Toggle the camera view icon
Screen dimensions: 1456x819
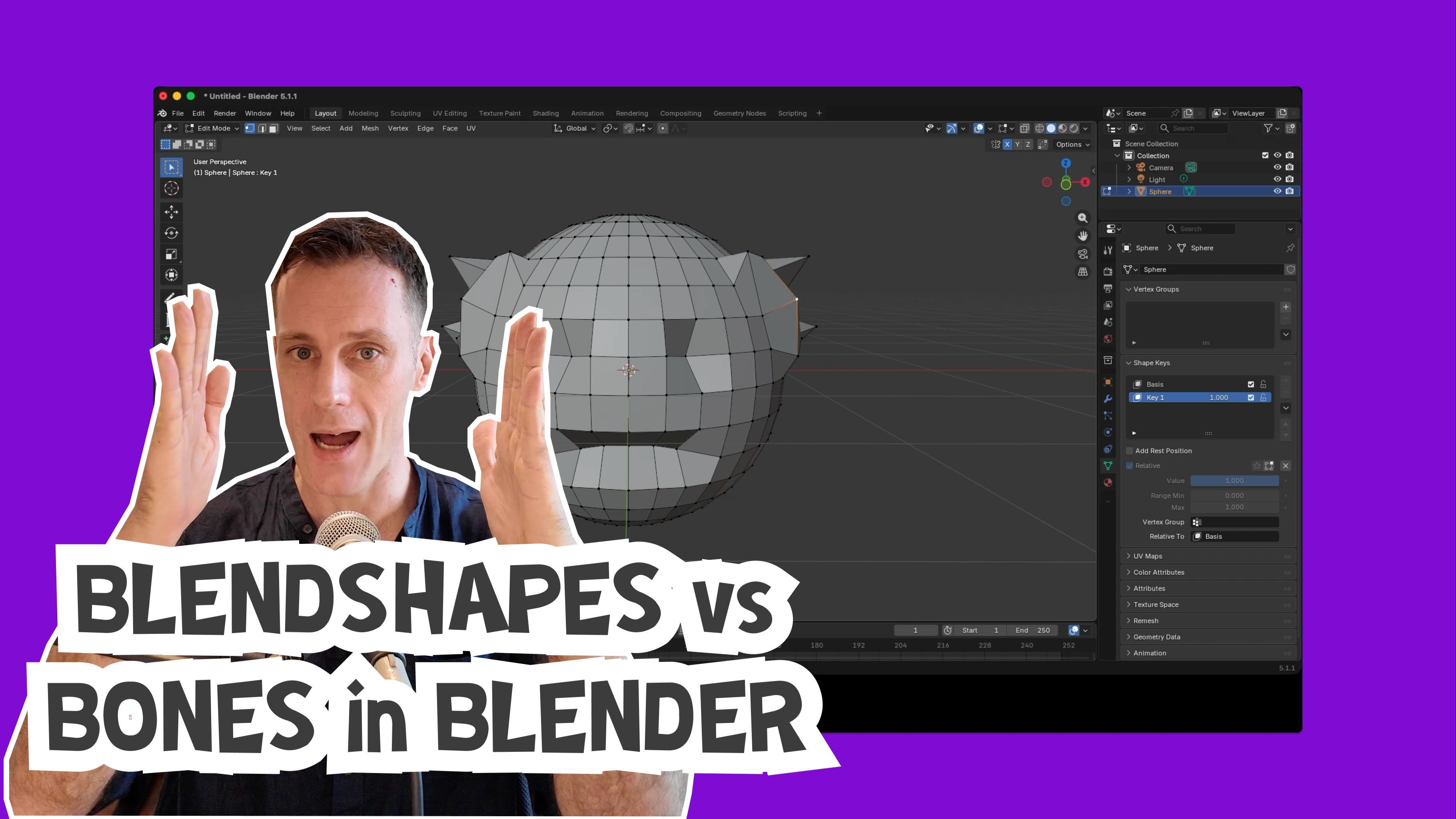click(x=1083, y=254)
